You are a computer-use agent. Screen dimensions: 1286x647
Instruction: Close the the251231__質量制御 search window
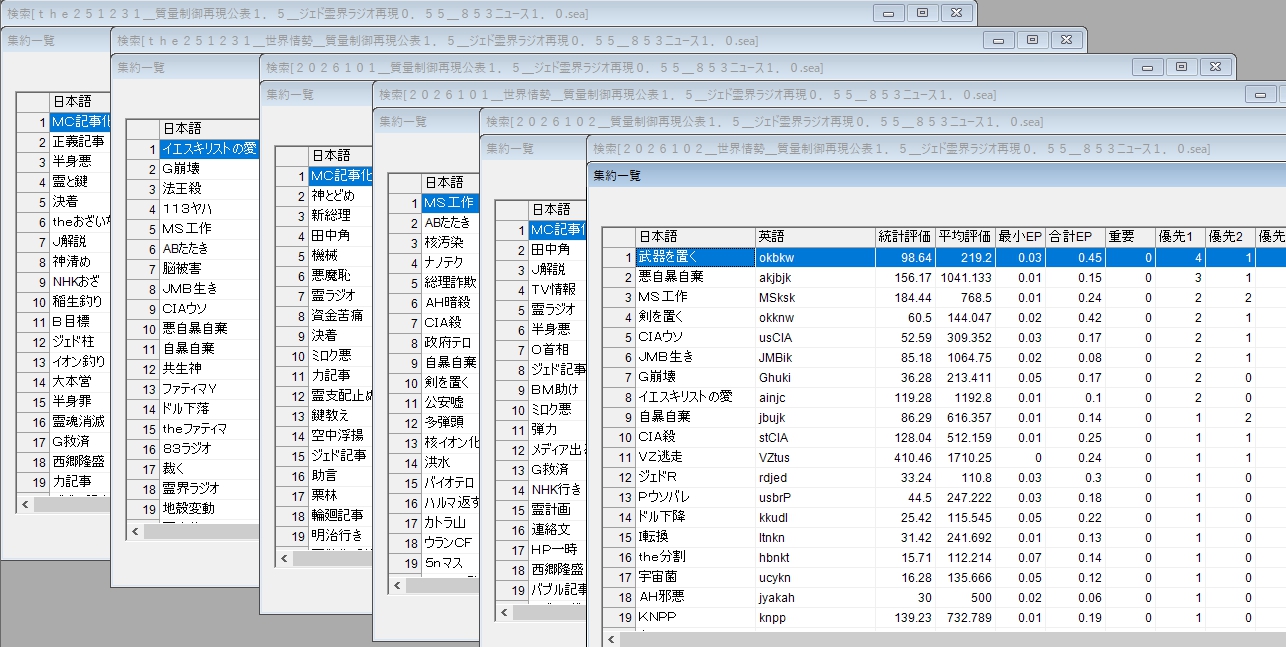point(956,13)
